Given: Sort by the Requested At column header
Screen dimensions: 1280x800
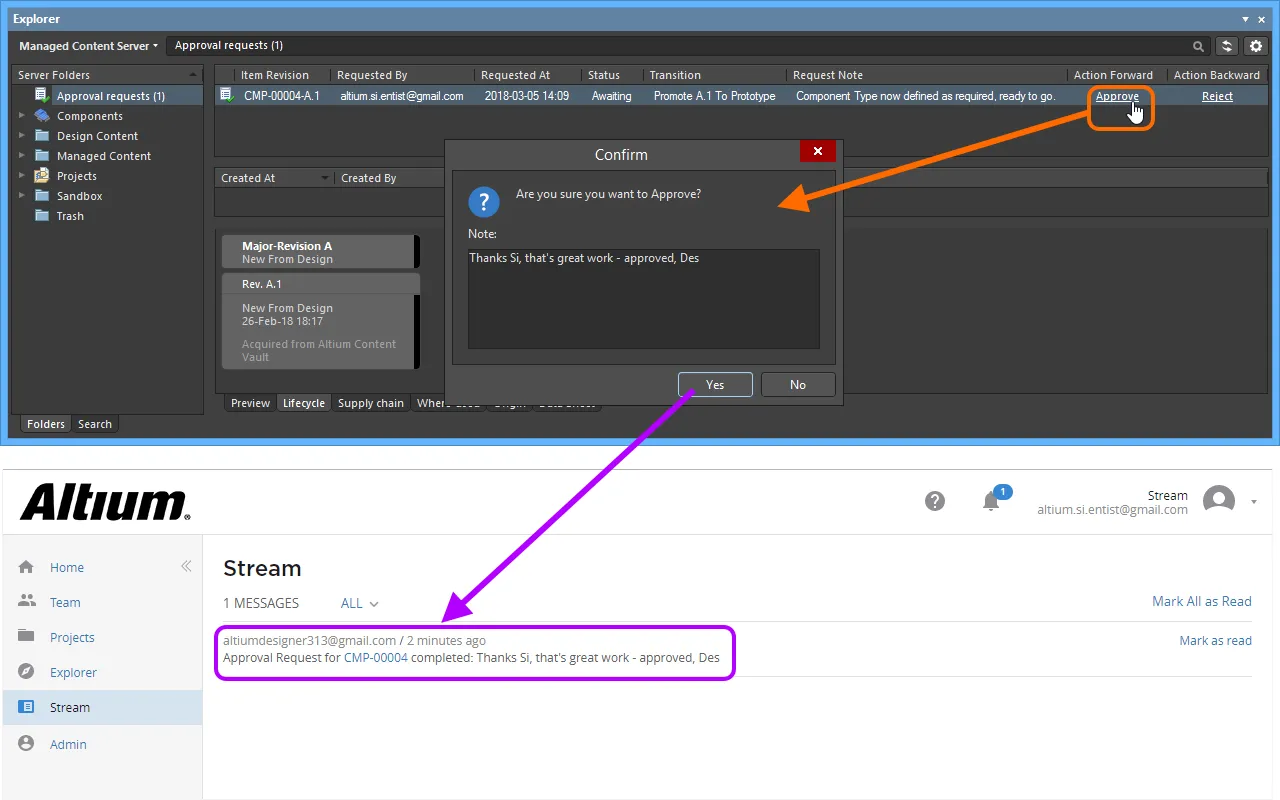Looking at the screenshot, I should pos(528,75).
